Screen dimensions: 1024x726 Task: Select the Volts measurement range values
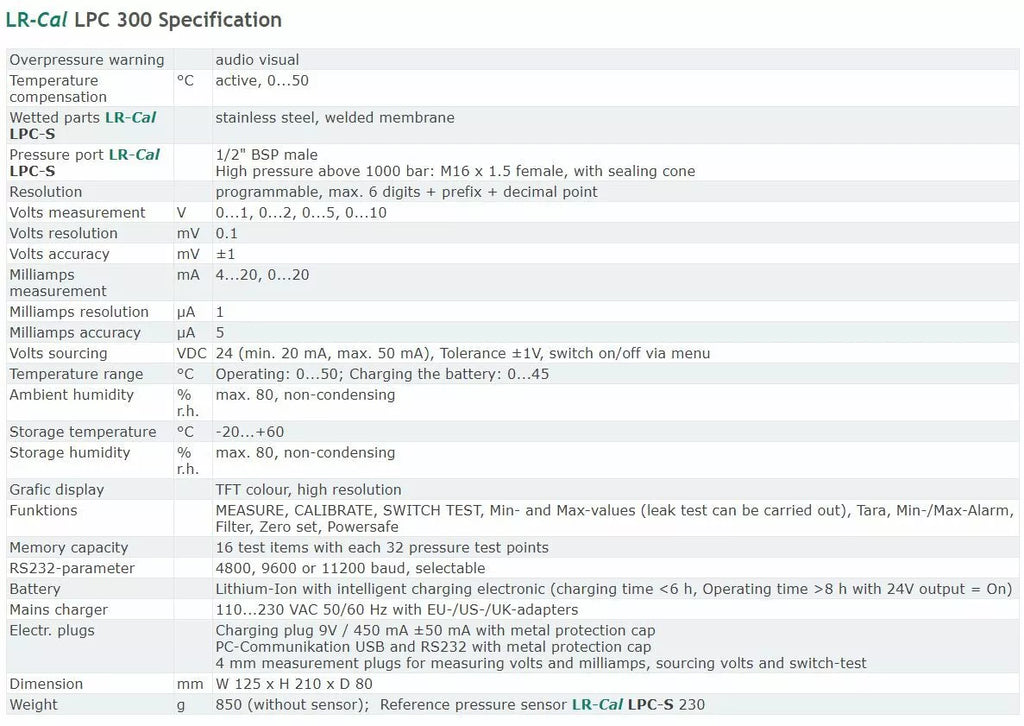click(301, 212)
